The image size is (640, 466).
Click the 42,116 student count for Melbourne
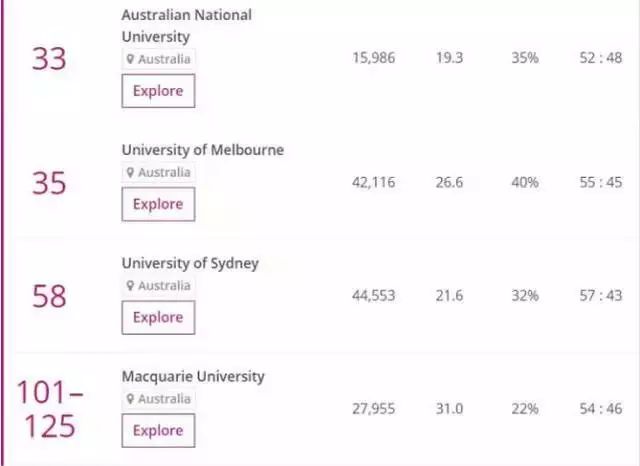point(373,182)
